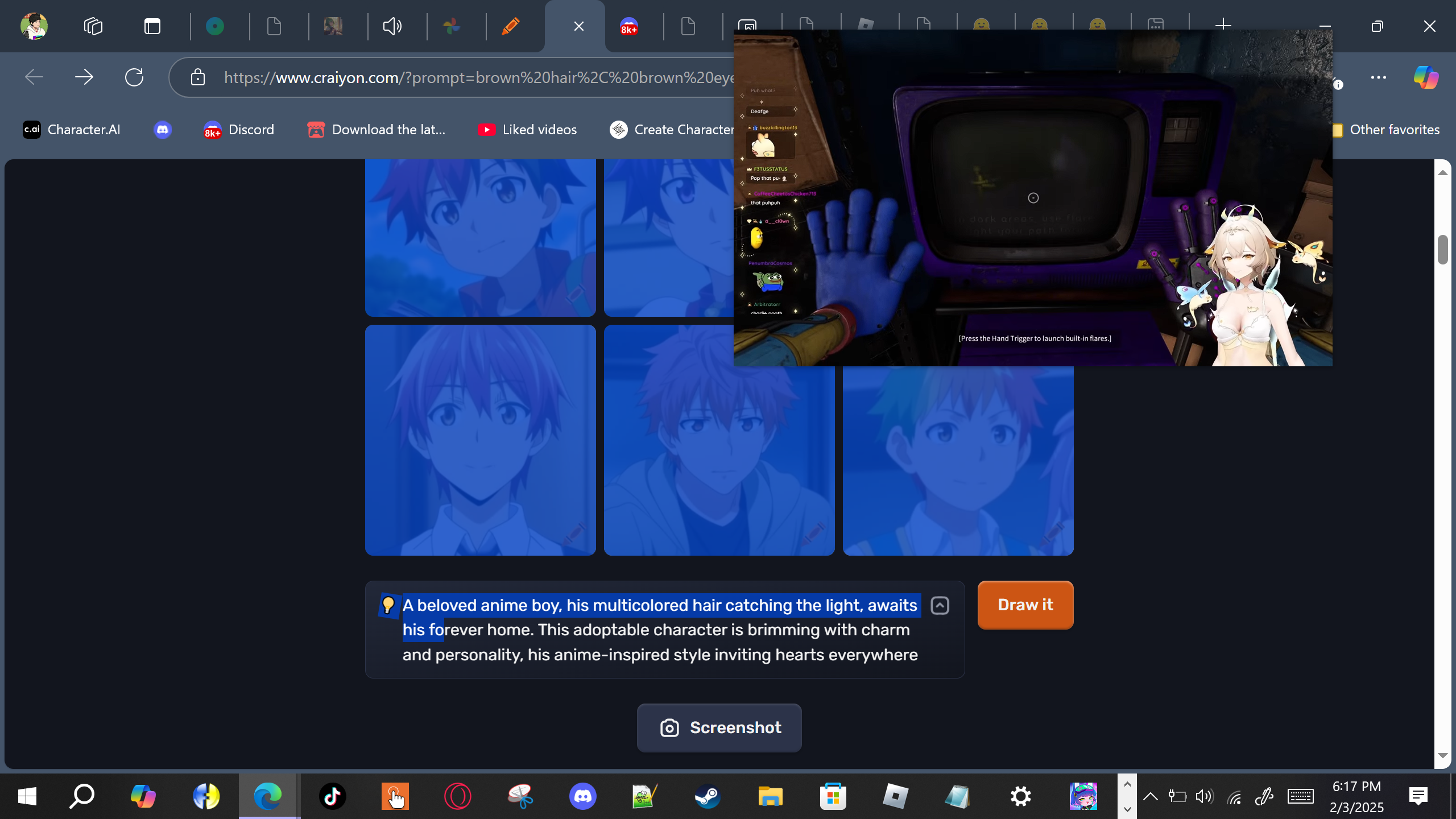The height and width of the screenshot is (819, 1456).
Task: Open the unlabeled Discord icon favorite
Action: [x=163, y=130]
